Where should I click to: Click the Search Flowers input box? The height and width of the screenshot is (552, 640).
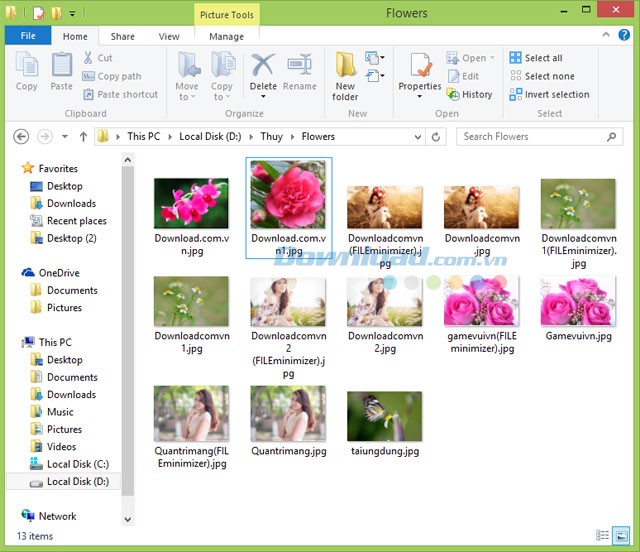pos(532,136)
